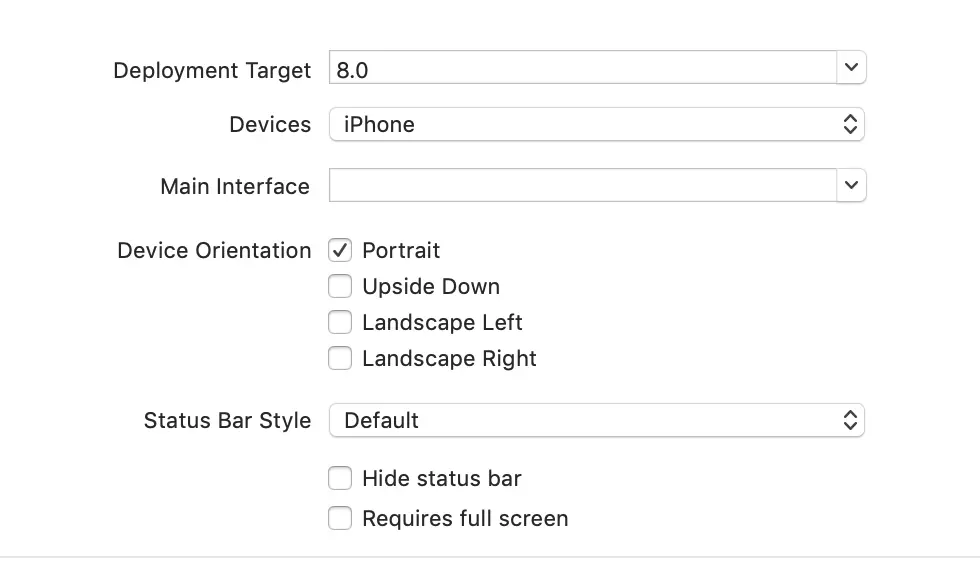
Task: Enable the Upside Down checkbox
Action: (x=340, y=286)
